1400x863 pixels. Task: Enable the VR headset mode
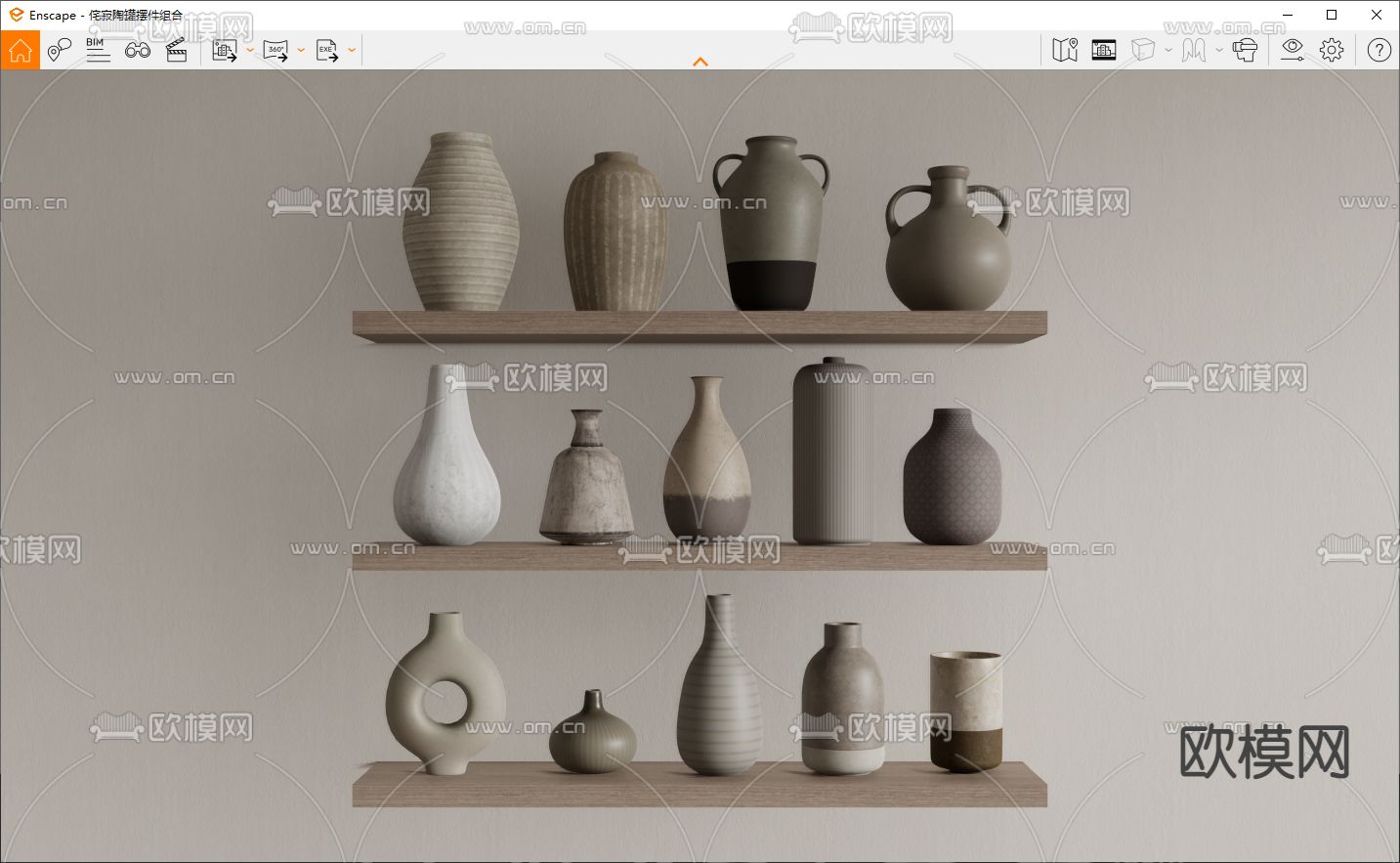coord(1245,50)
